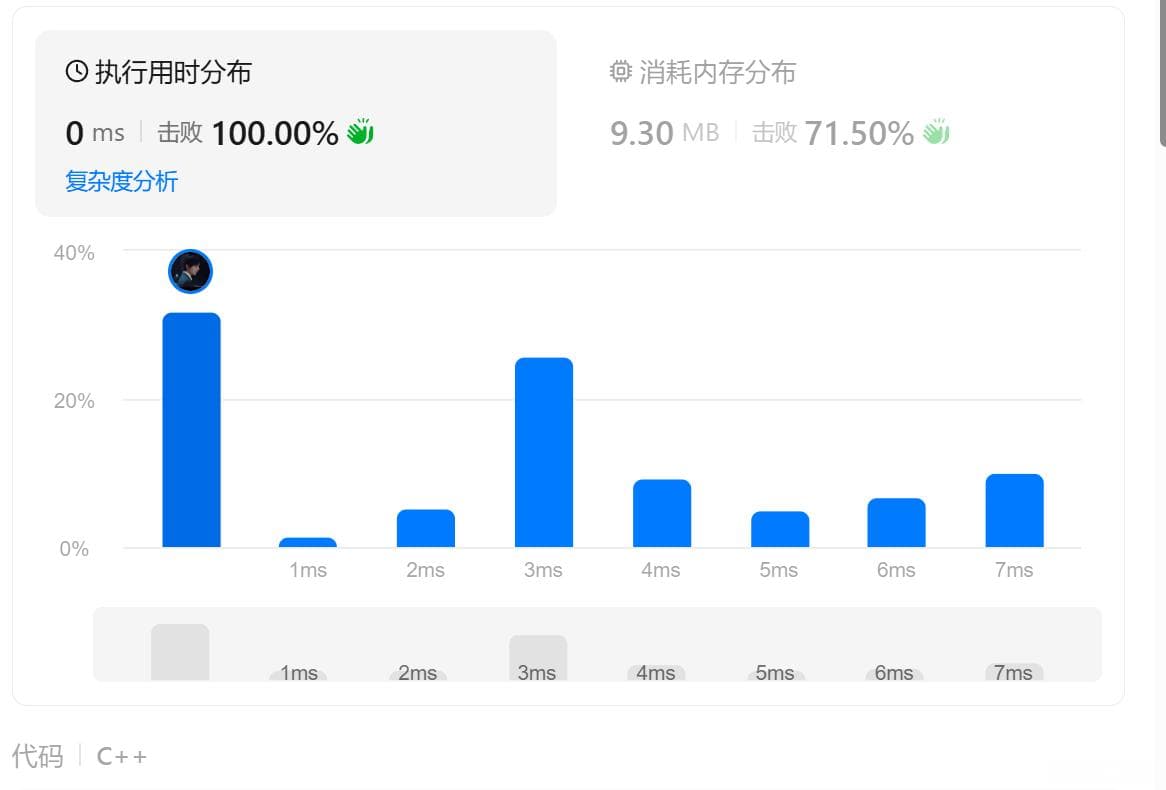Click the 代码 label
This screenshot has height=790, width=1166.
(37, 756)
